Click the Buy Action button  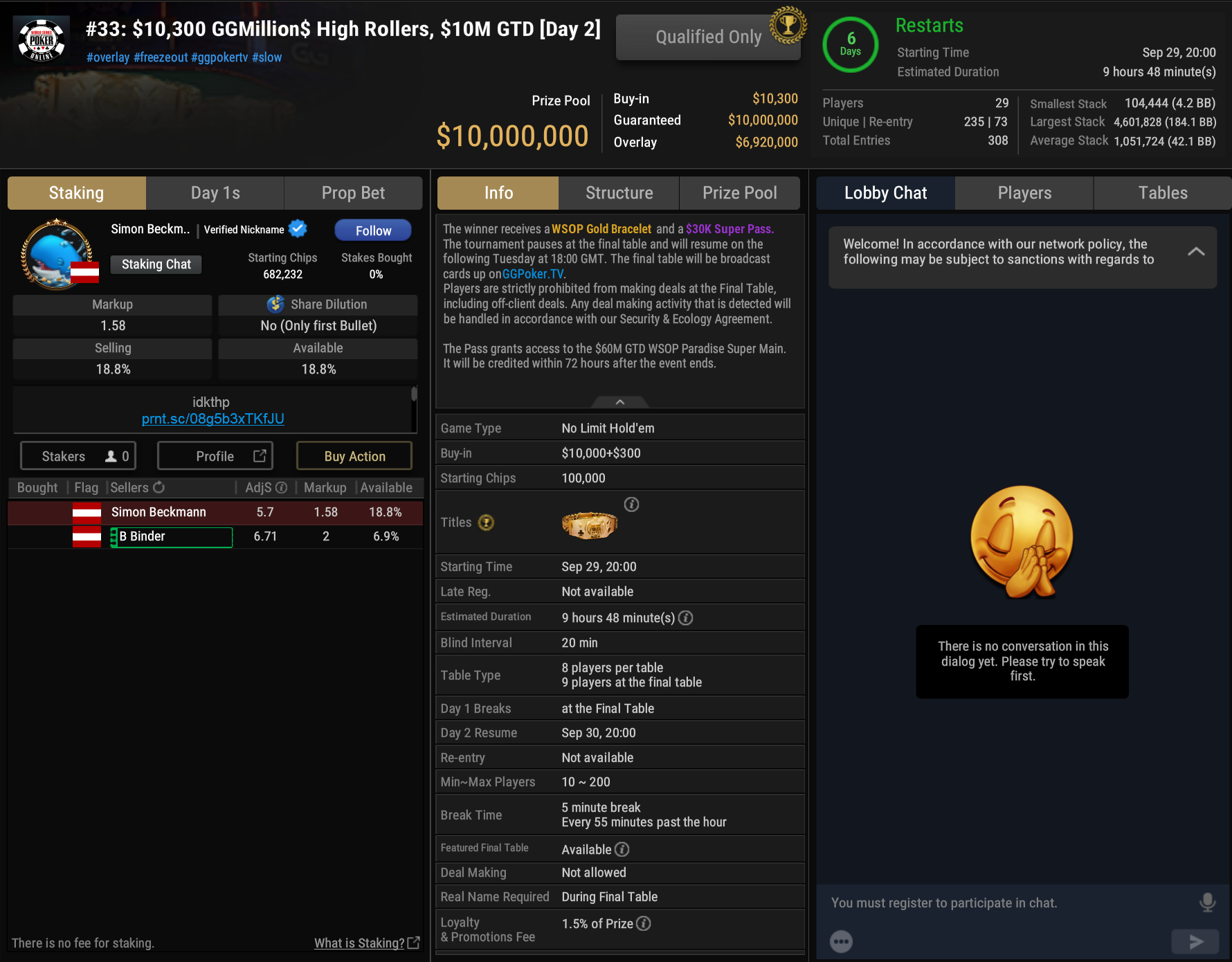pos(354,456)
